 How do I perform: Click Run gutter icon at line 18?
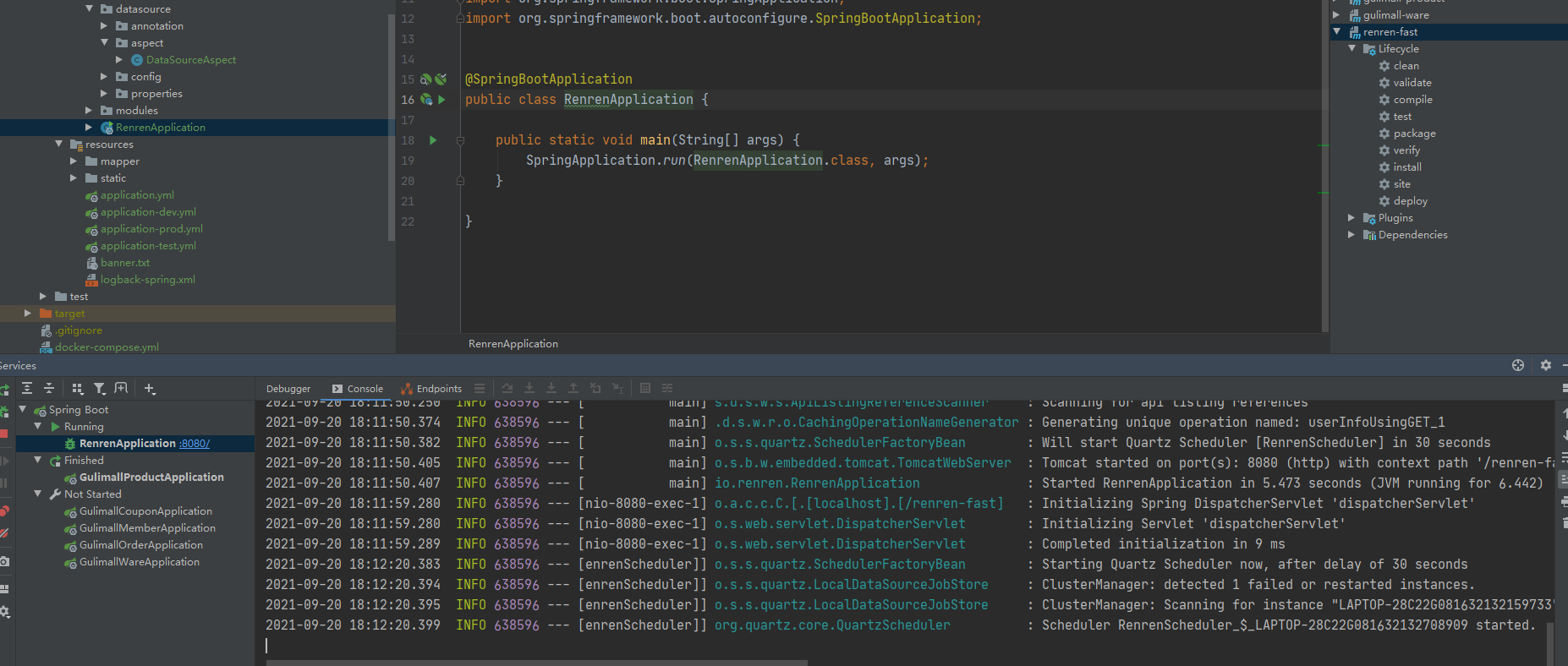pos(433,140)
